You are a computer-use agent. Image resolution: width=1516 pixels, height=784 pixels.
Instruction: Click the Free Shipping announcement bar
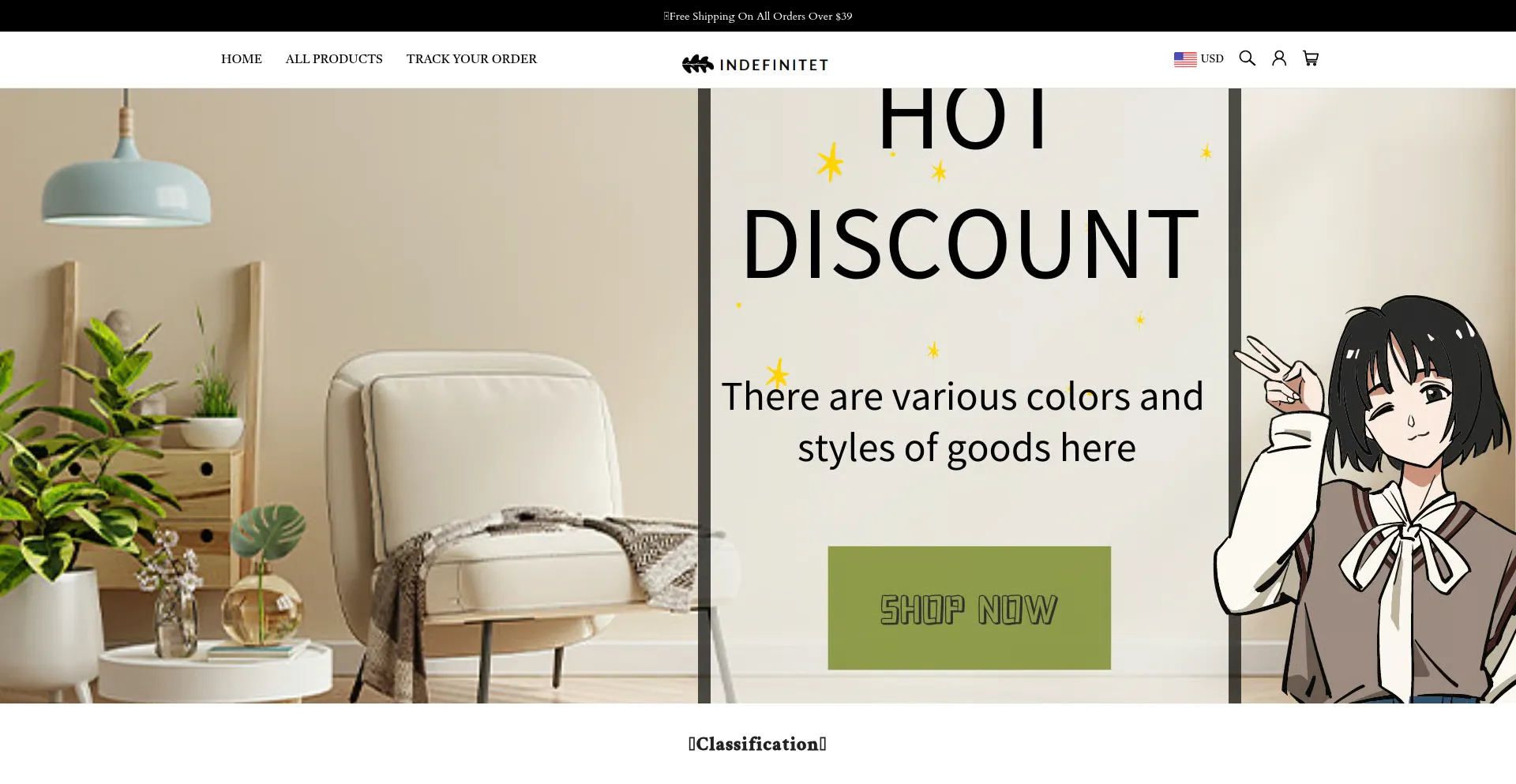tap(758, 16)
